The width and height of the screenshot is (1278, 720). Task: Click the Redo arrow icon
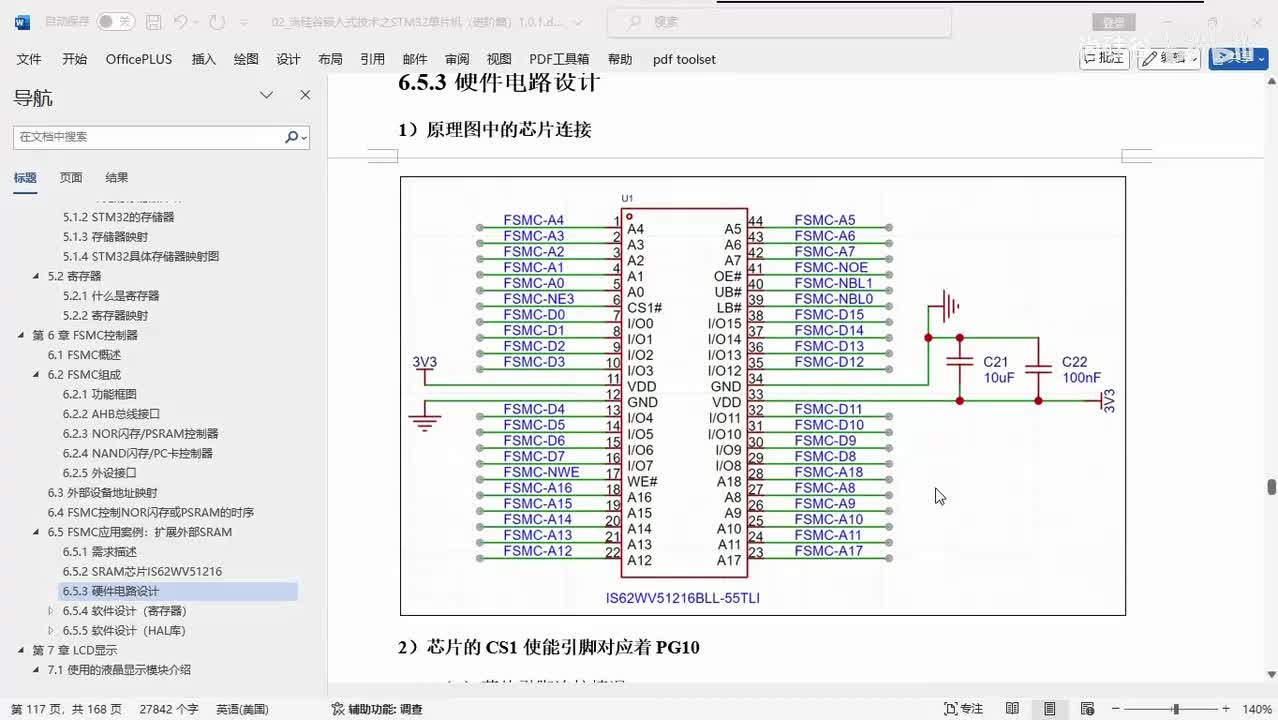[x=217, y=21]
